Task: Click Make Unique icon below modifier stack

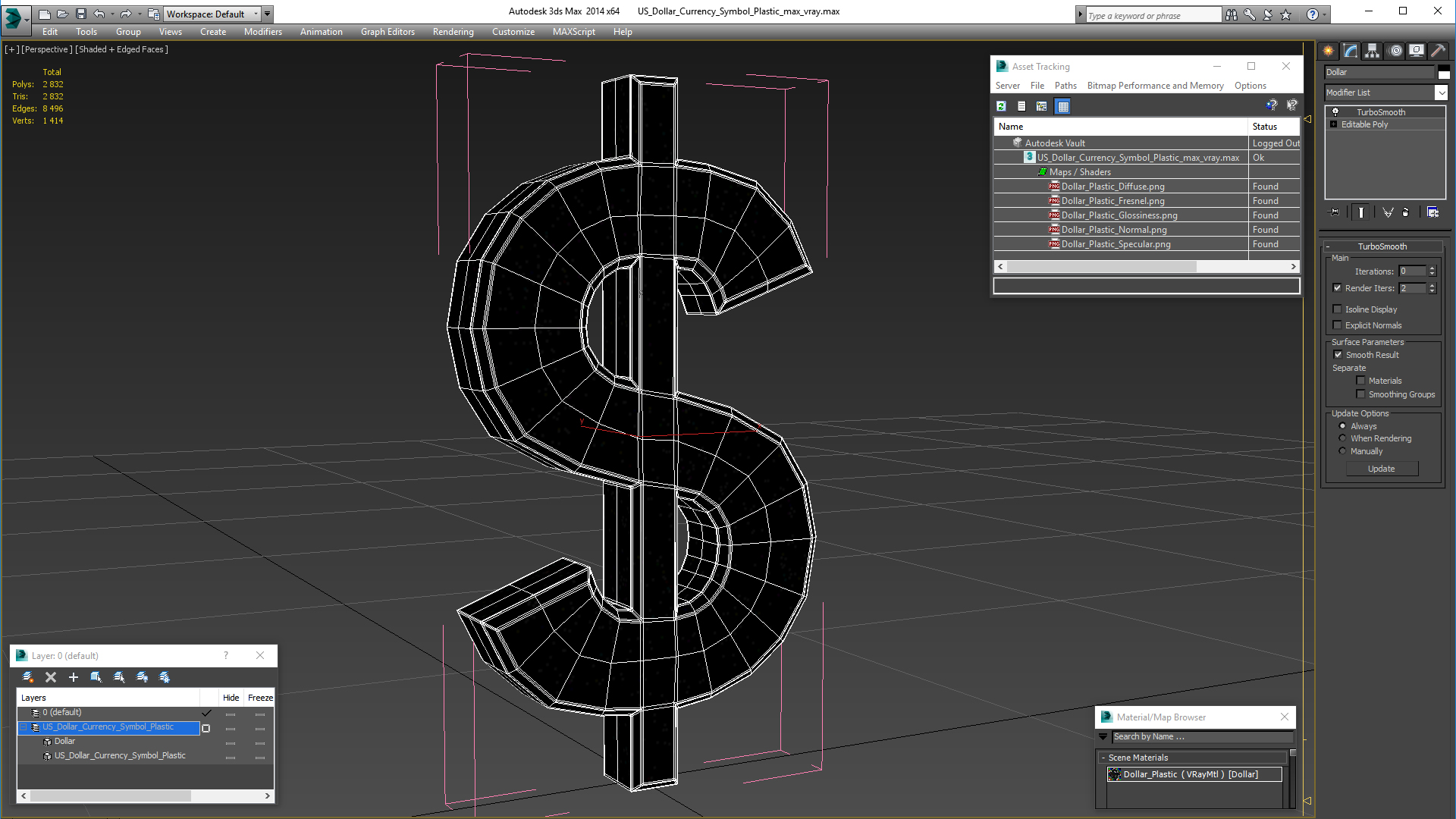Action: pyautogui.click(x=1388, y=212)
